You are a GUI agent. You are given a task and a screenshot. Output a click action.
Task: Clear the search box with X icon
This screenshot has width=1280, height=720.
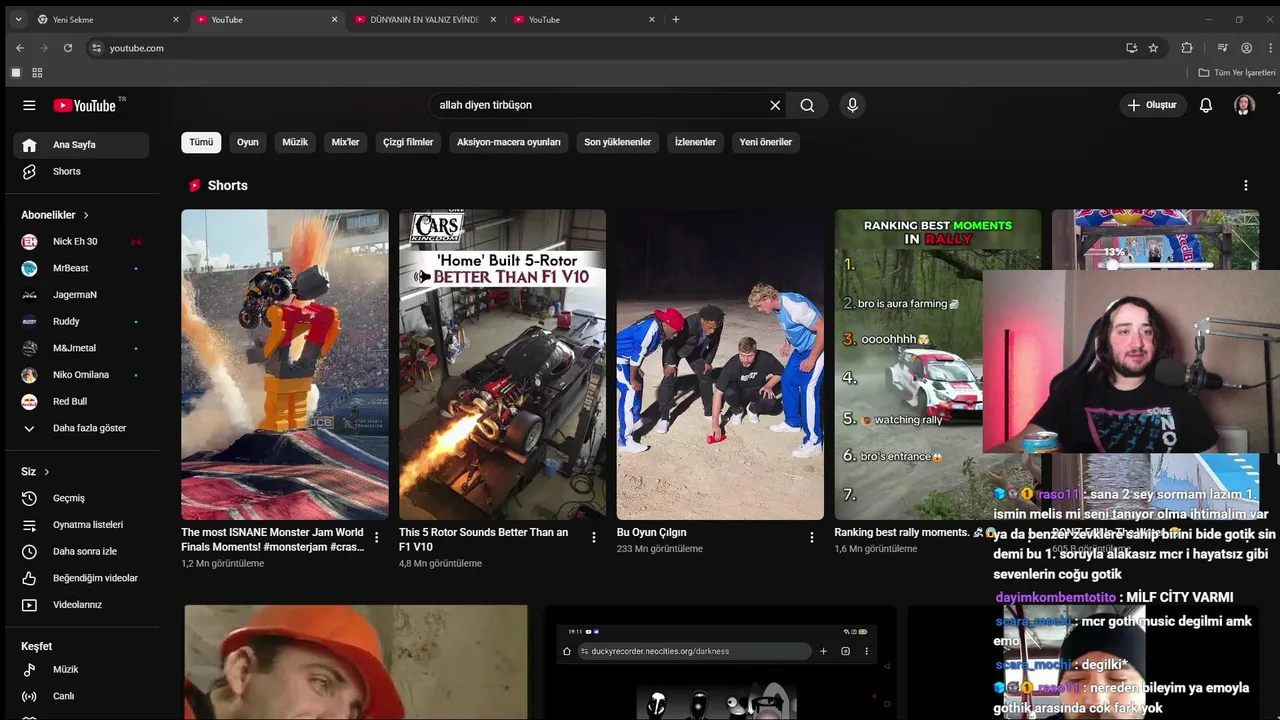pos(775,105)
